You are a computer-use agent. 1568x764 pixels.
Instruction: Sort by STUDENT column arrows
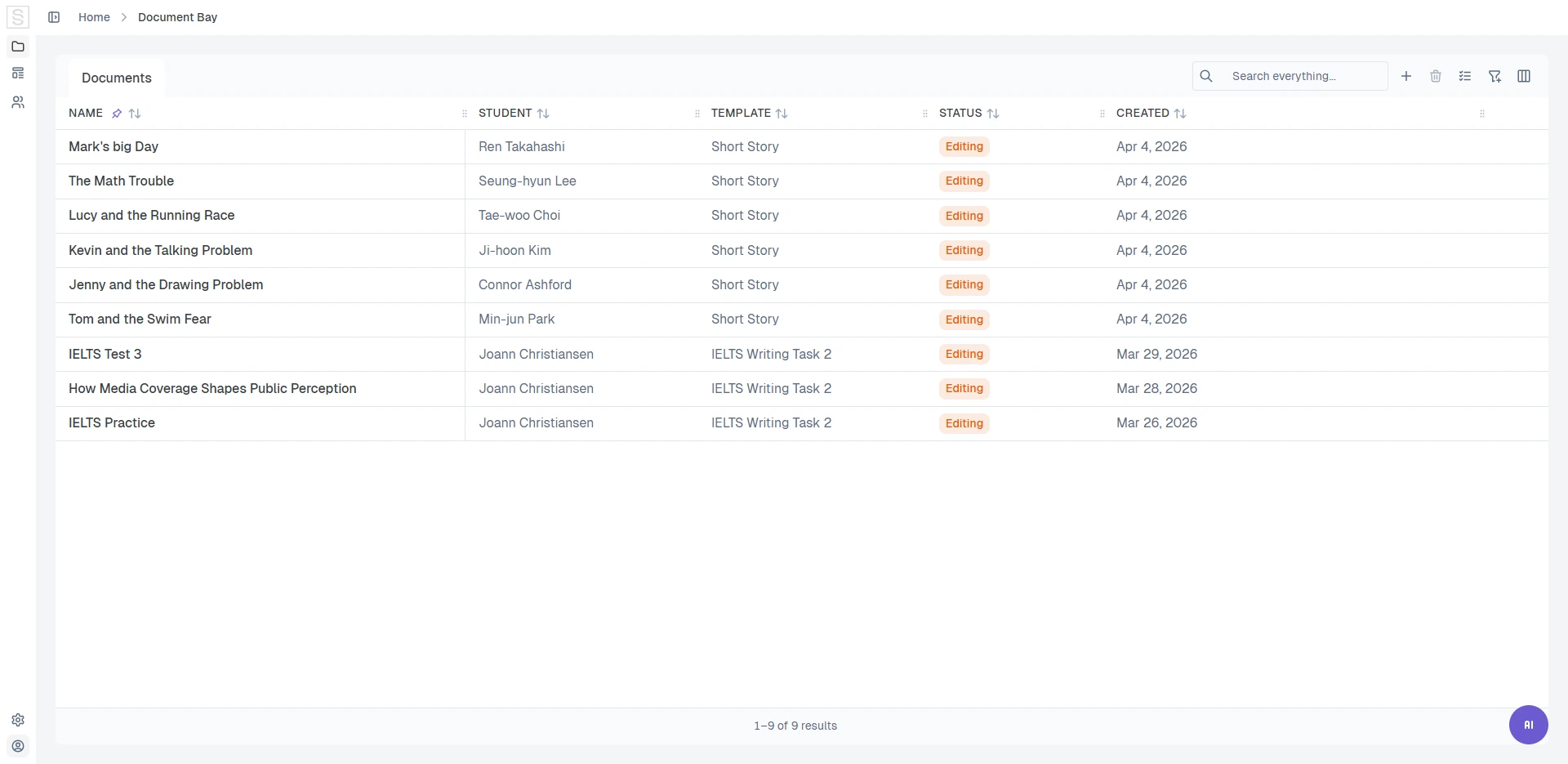pos(543,114)
